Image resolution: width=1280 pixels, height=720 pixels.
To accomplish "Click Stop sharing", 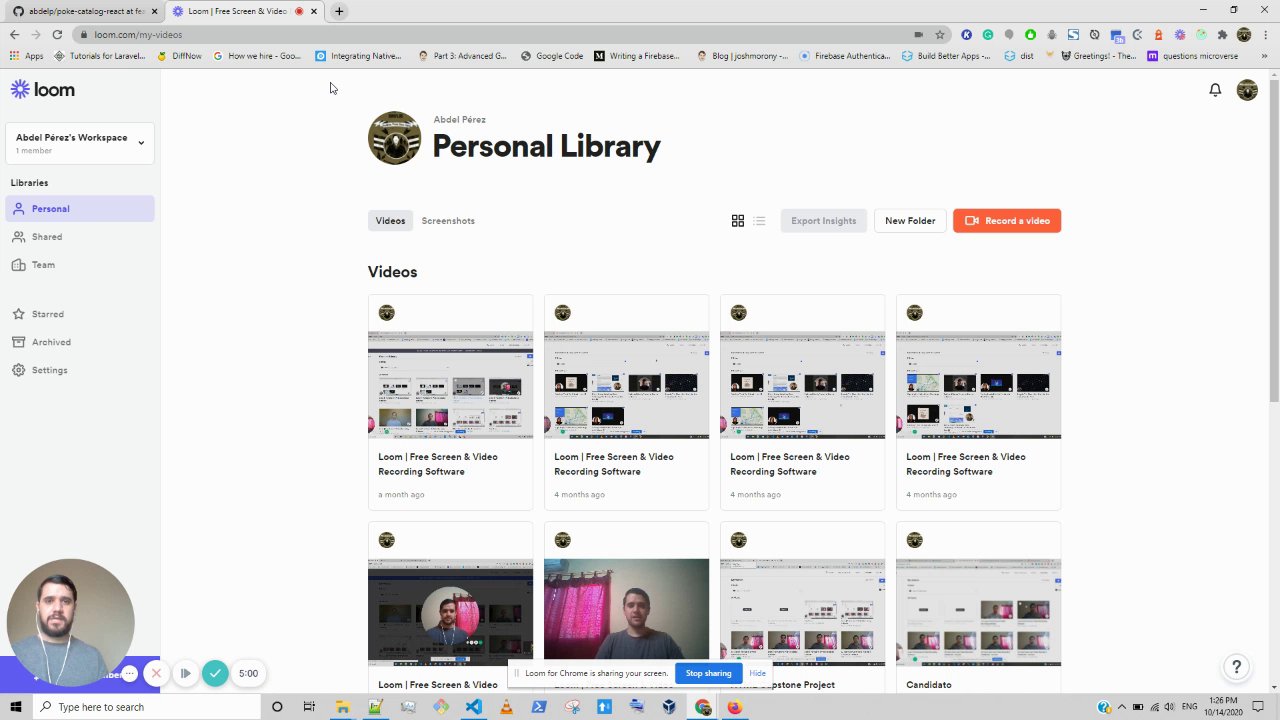I will [708, 673].
